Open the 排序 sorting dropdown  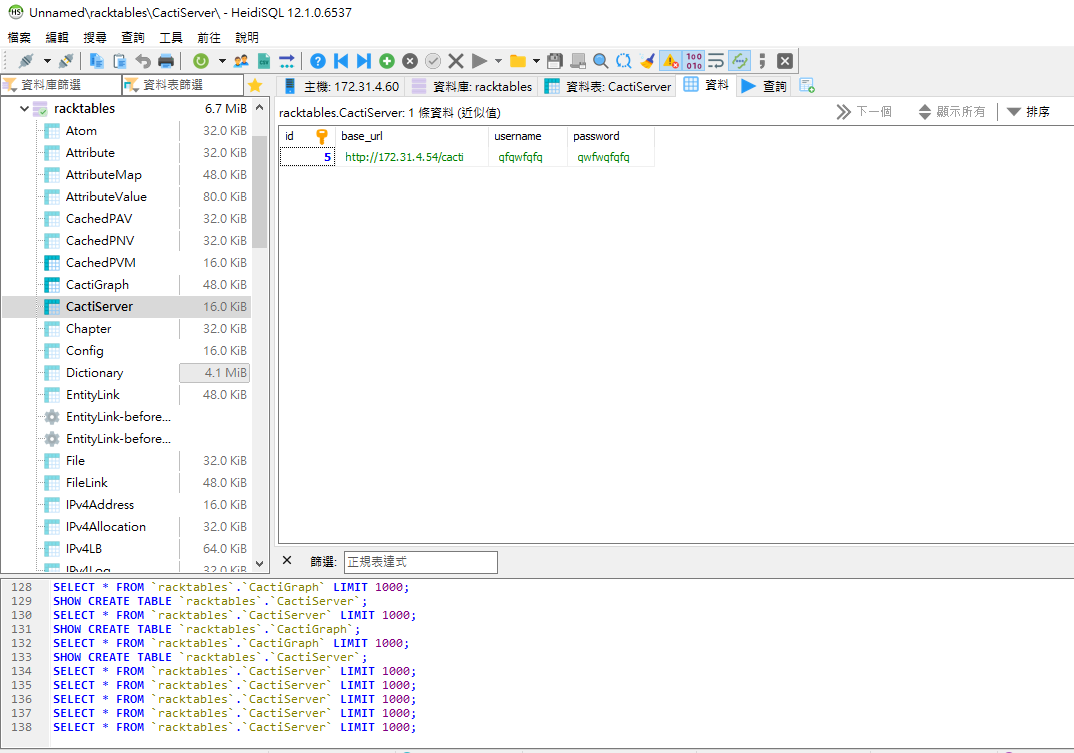tap(1028, 112)
